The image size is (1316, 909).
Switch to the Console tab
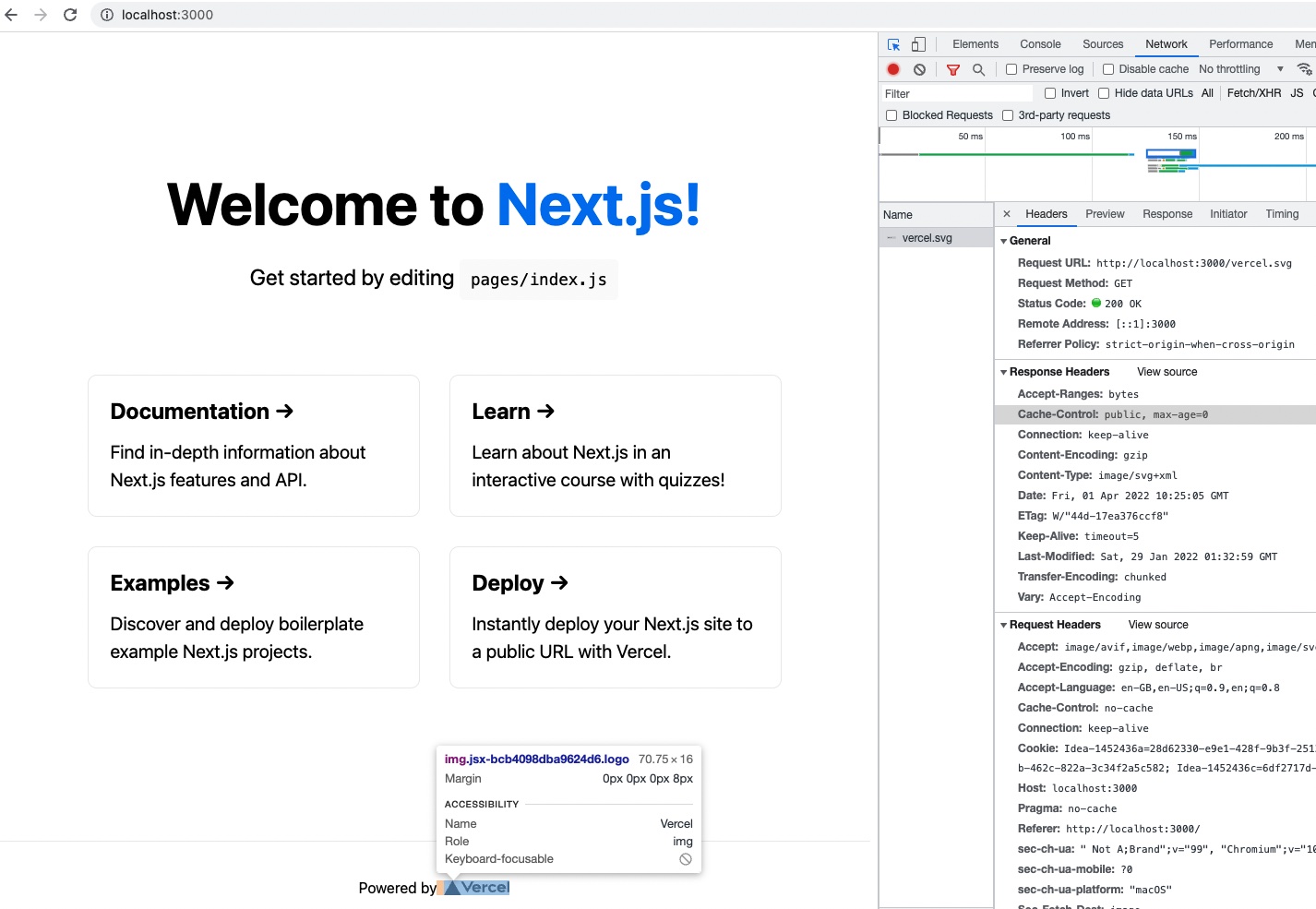click(x=1040, y=43)
